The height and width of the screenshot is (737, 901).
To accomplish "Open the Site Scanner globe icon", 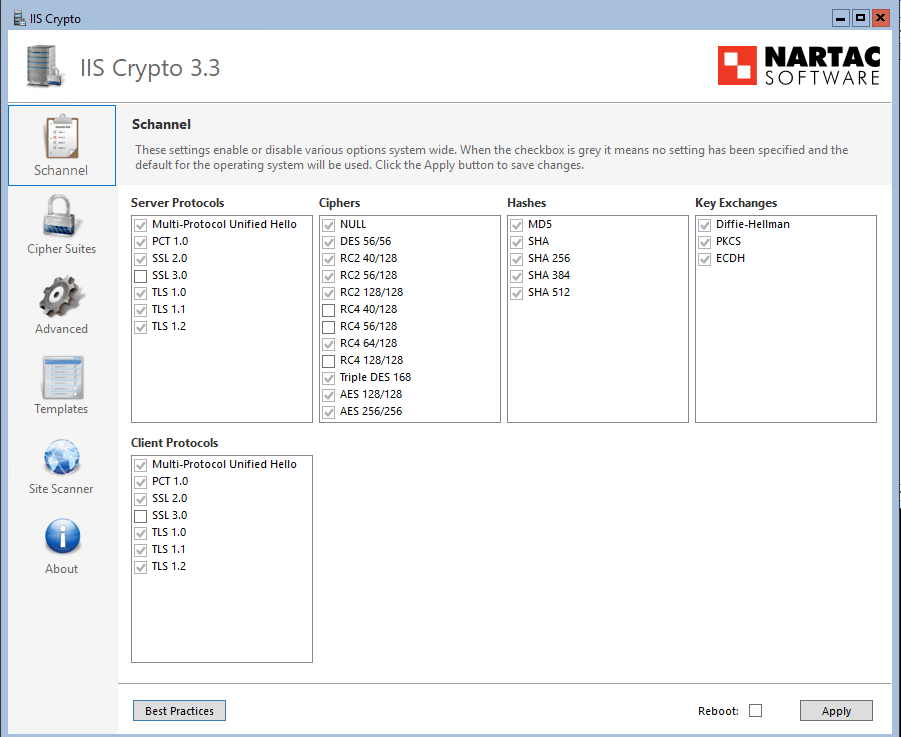I will click(x=61, y=457).
